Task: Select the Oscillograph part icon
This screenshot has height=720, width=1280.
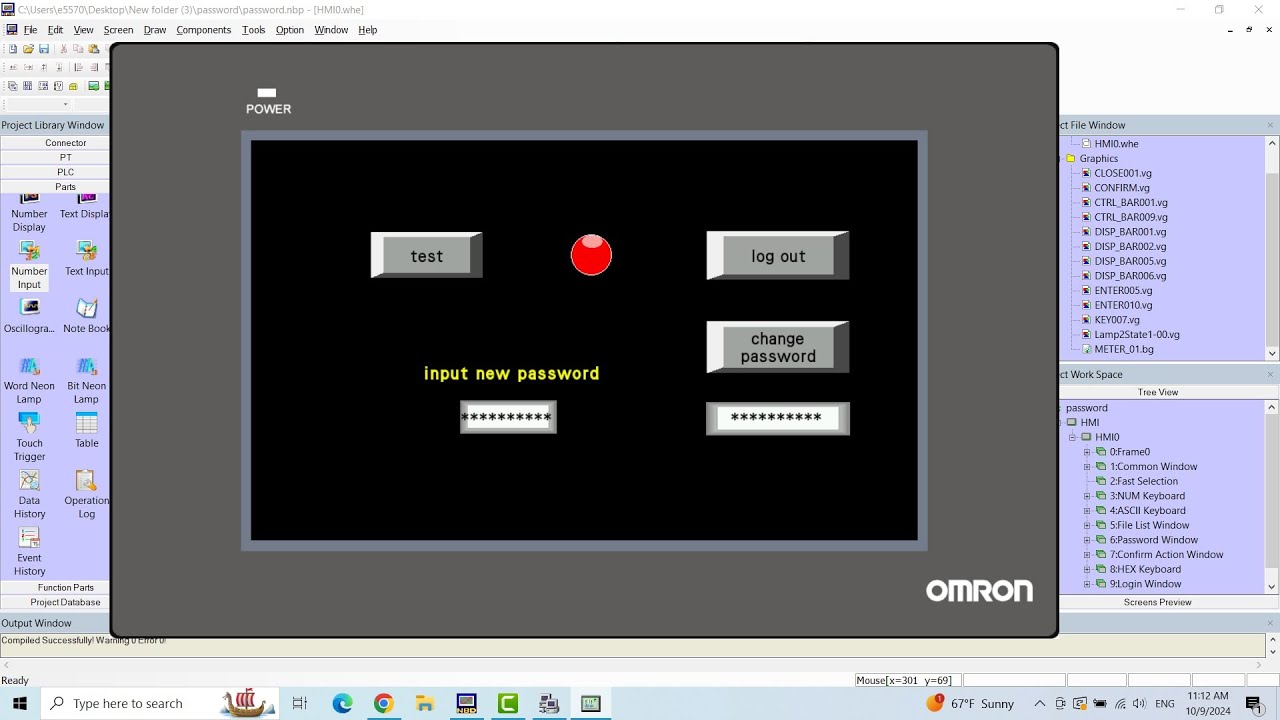Action: [x=29, y=308]
